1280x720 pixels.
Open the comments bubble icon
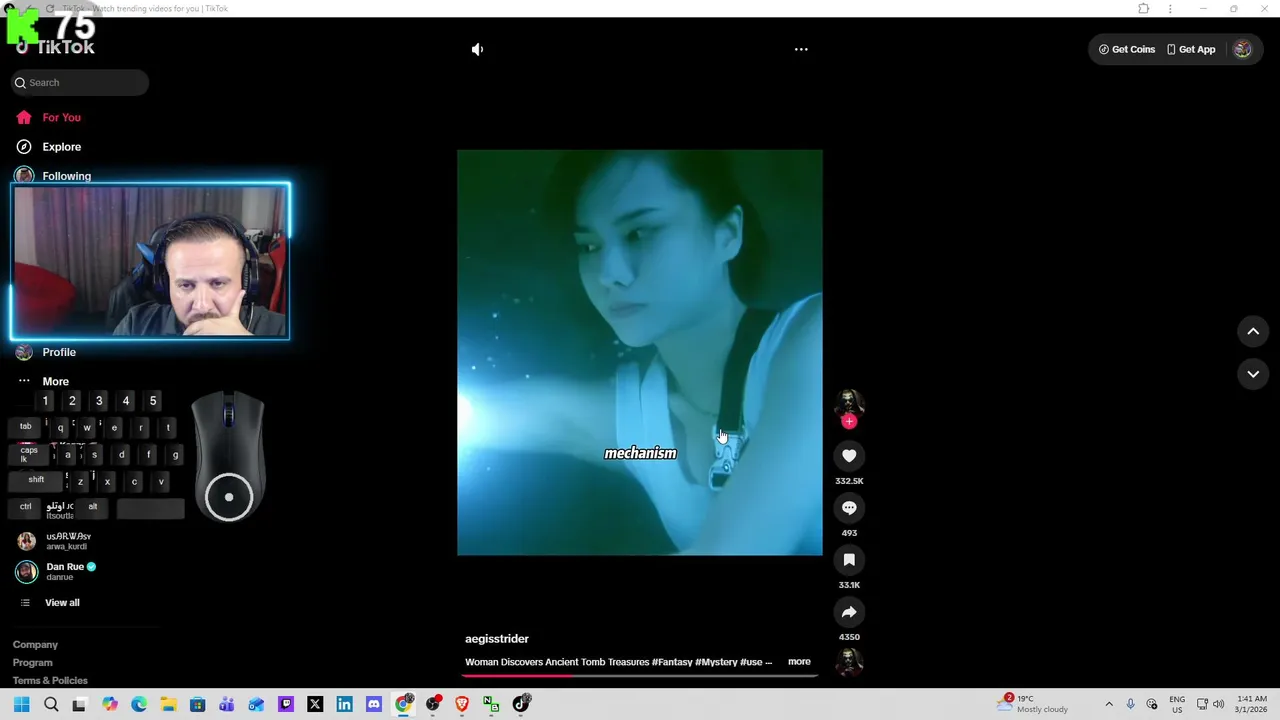(x=849, y=508)
